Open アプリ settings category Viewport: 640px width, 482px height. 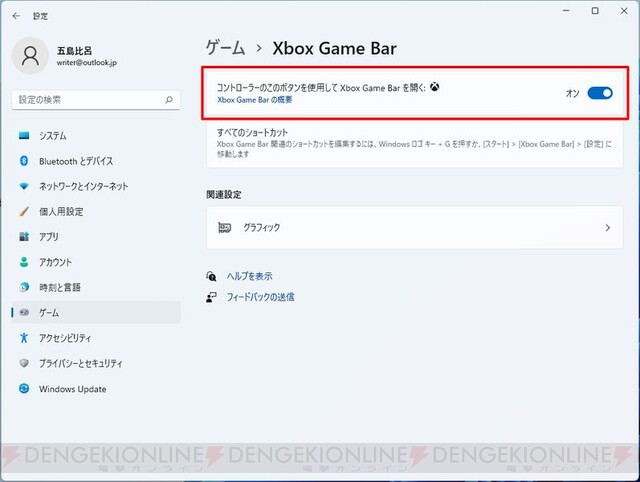(96, 237)
